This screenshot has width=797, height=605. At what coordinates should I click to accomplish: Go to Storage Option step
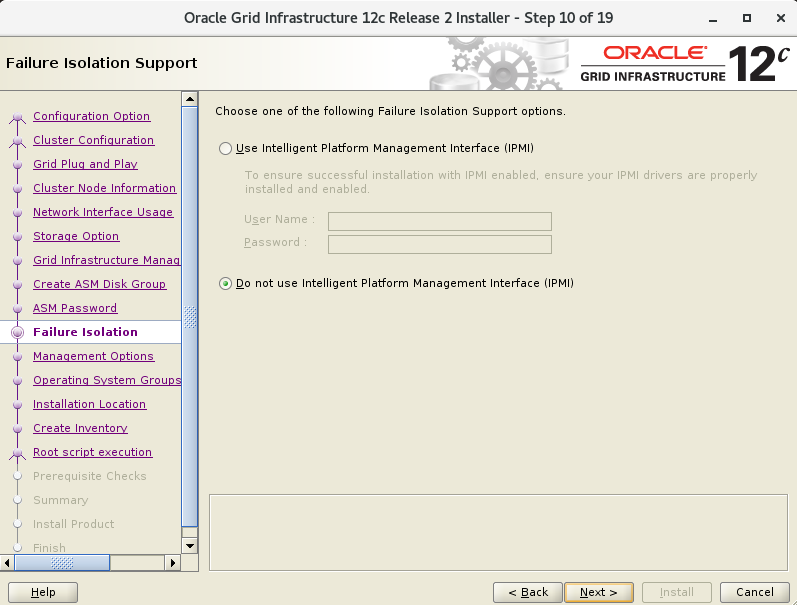click(76, 236)
